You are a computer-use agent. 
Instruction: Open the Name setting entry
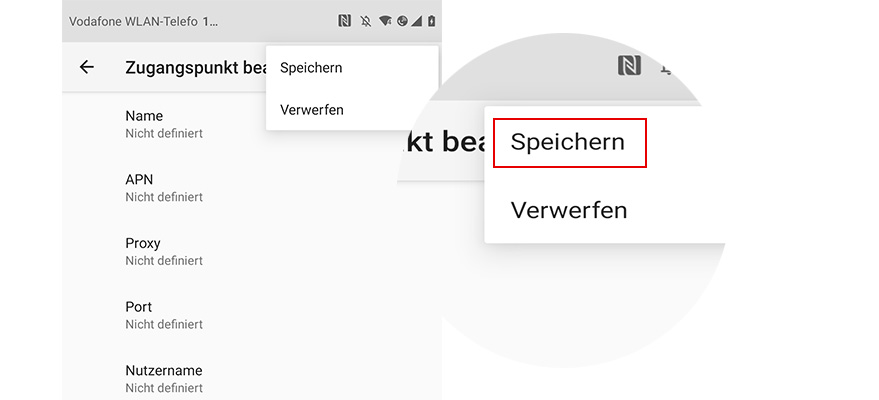pos(164,124)
